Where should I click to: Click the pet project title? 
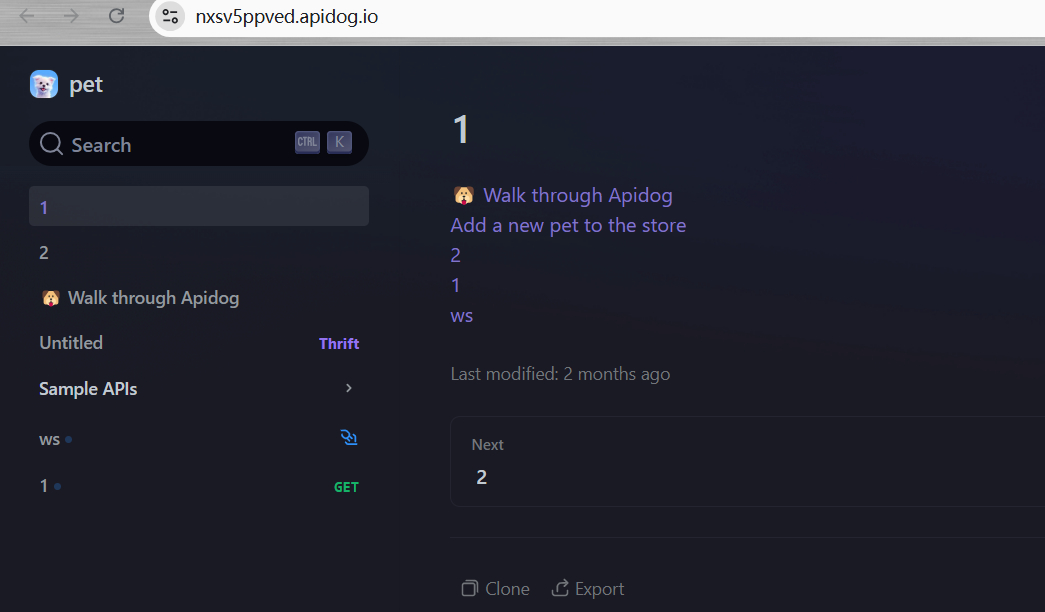(x=86, y=85)
